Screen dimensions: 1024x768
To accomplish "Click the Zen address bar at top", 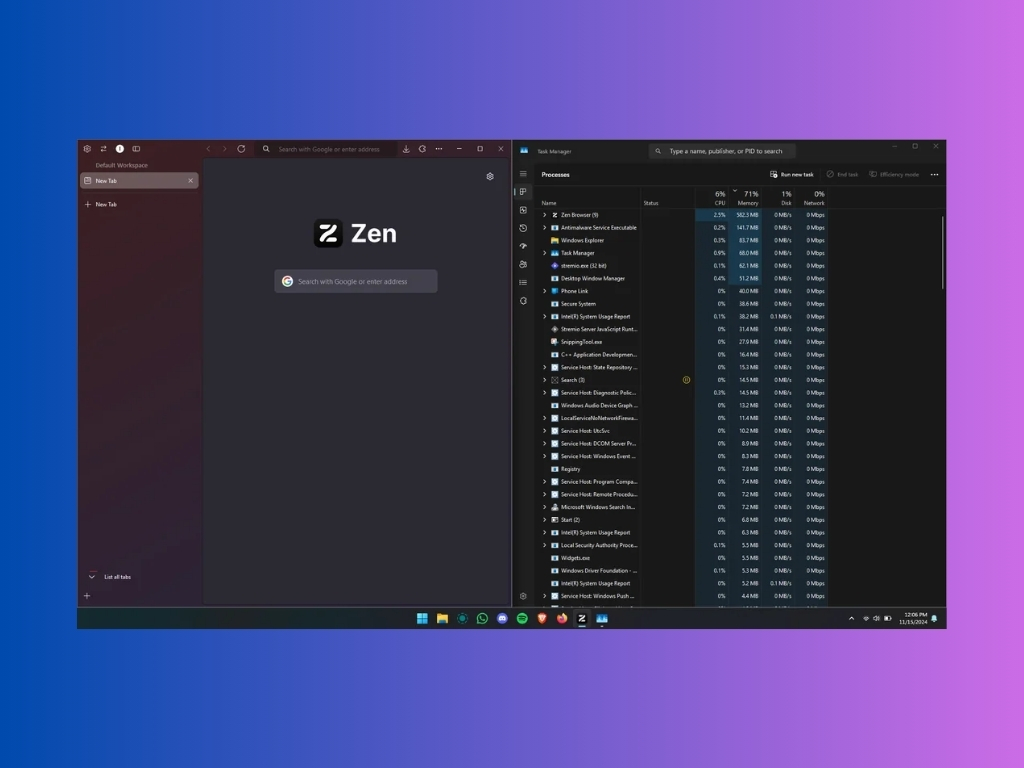I will coord(327,149).
